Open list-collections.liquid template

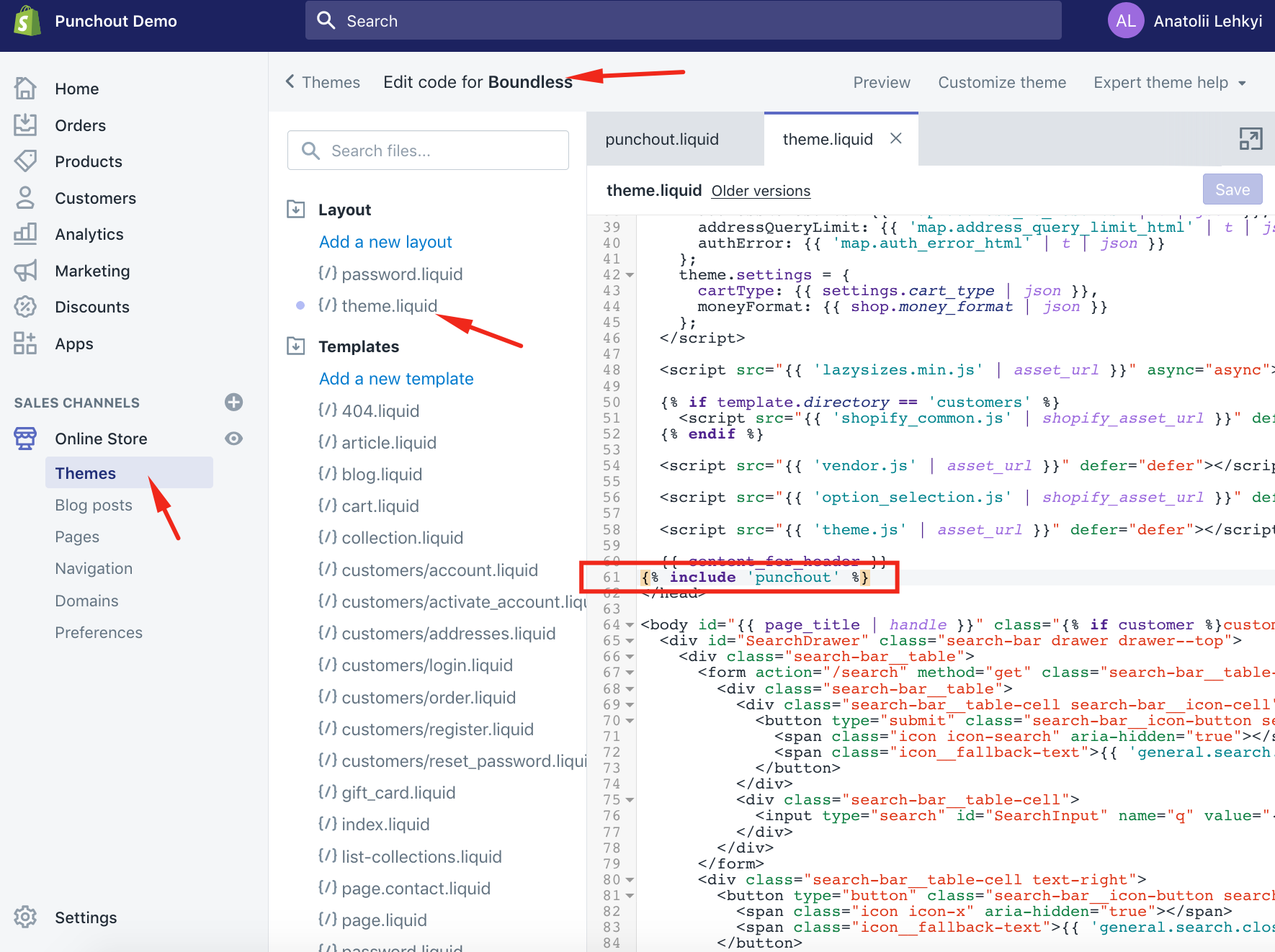tap(410, 857)
